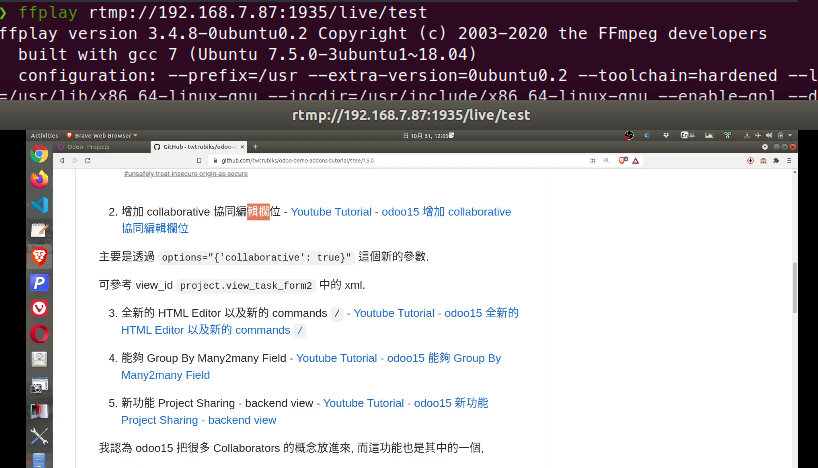This screenshot has width=818, height=468.
Task: Bookmark this page with the bookmark icon
Action: tap(199, 161)
